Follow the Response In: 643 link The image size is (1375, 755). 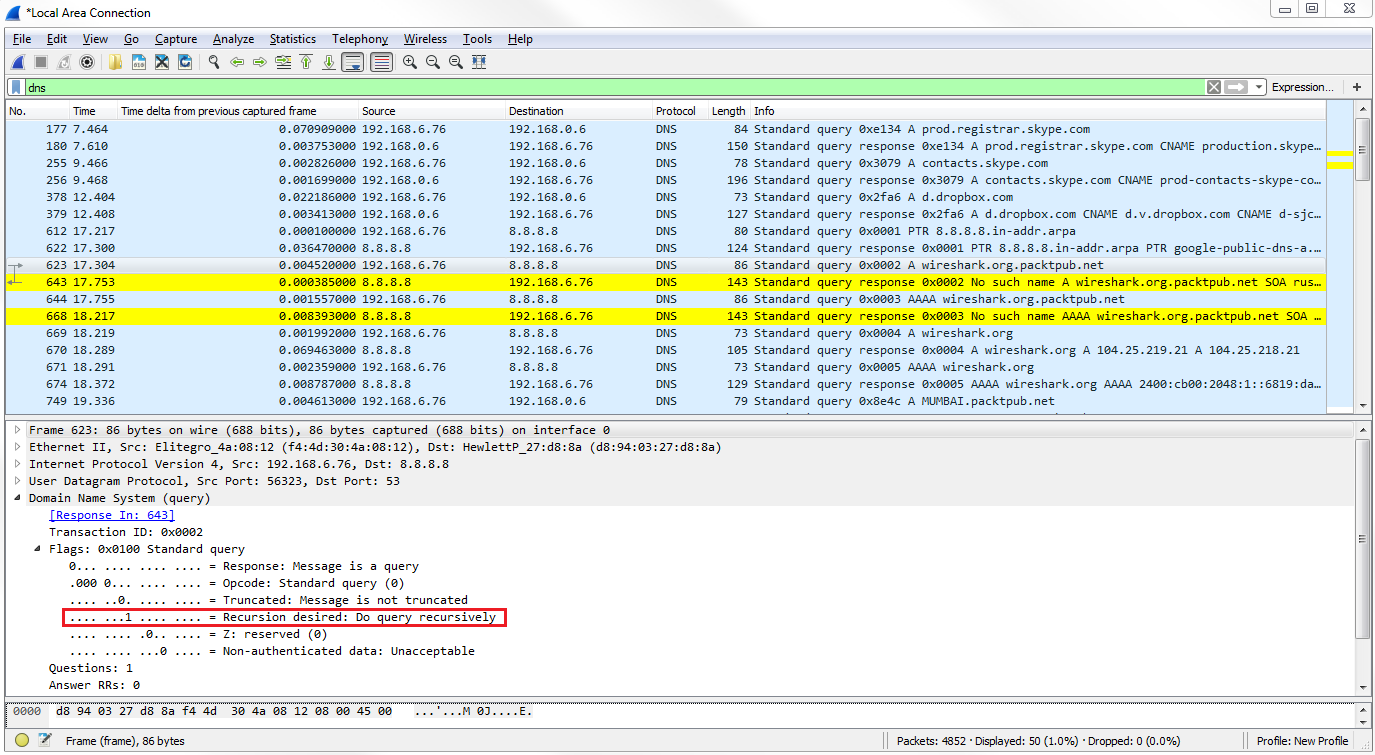coord(111,515)
